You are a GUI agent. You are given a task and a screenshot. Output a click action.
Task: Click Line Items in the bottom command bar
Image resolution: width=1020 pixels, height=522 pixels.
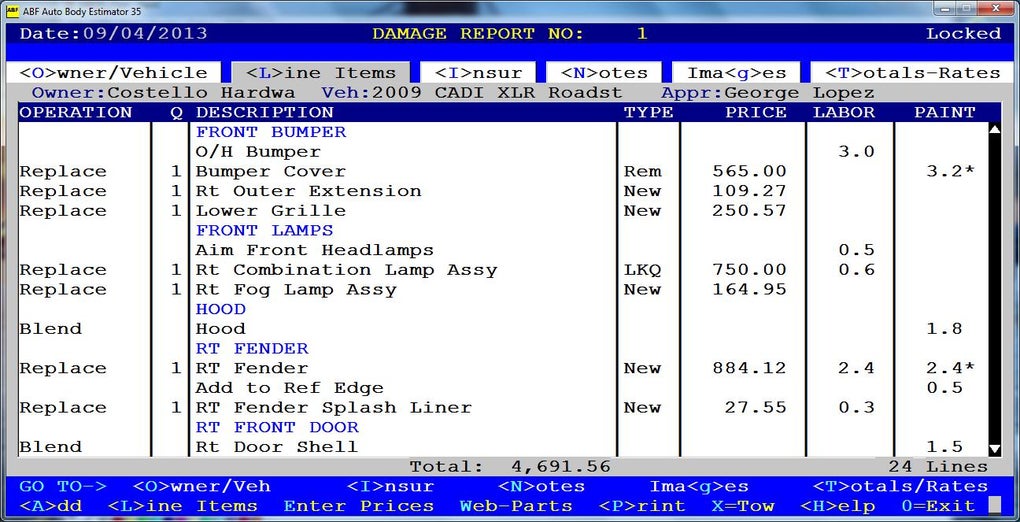coord(182,506)
